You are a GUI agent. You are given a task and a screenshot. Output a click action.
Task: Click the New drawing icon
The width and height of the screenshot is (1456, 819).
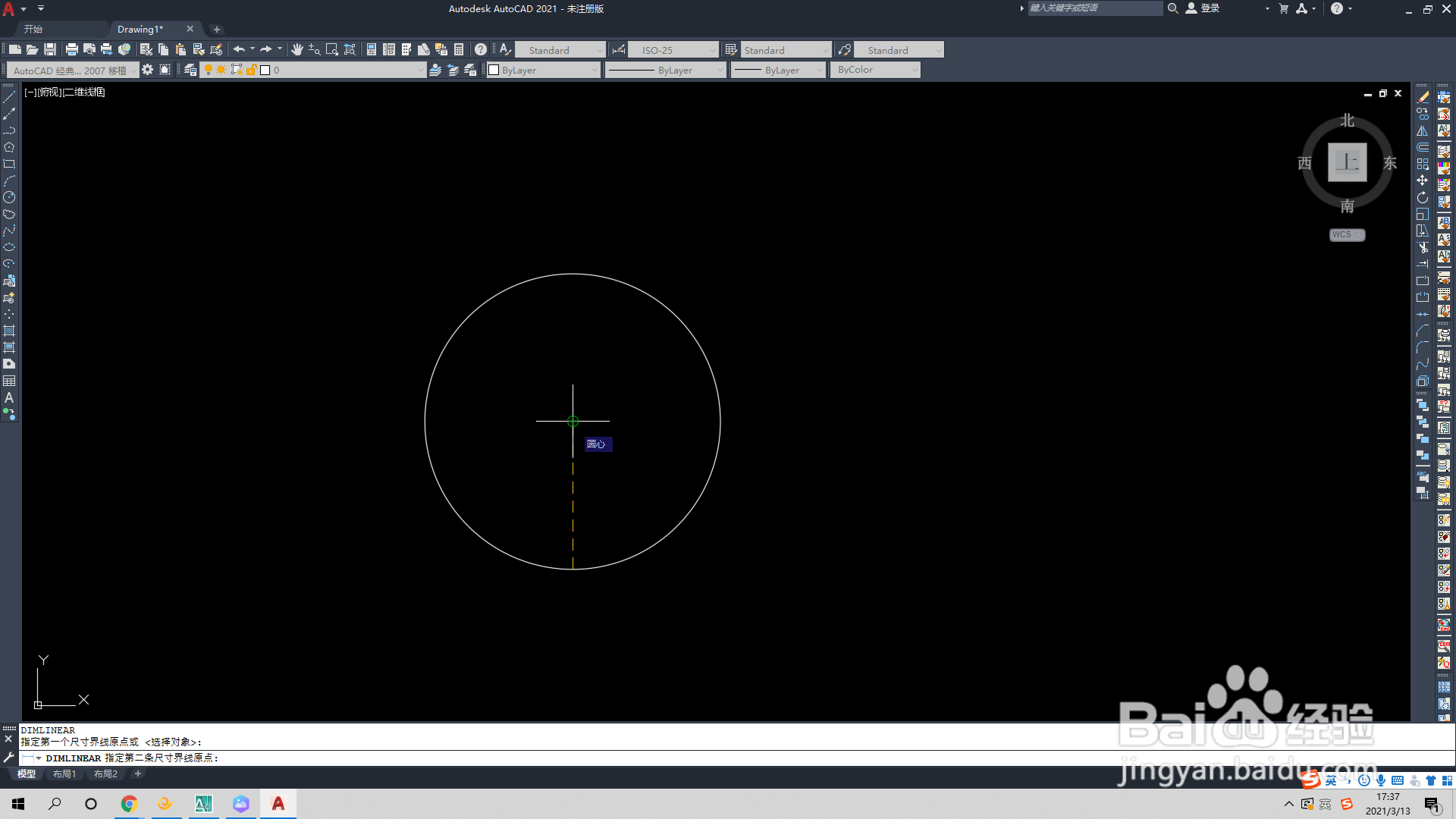[x=14, y=49]
